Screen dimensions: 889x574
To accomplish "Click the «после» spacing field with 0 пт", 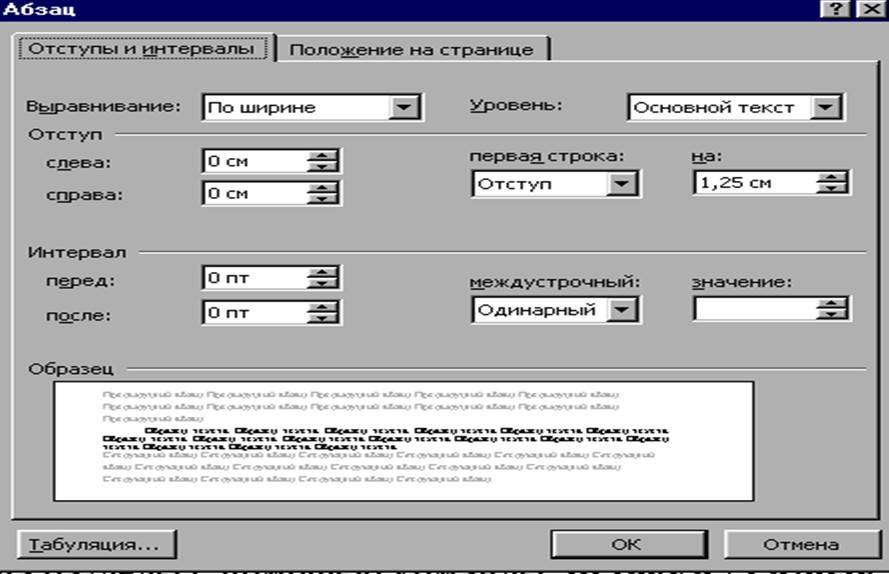I will (255, 313).
